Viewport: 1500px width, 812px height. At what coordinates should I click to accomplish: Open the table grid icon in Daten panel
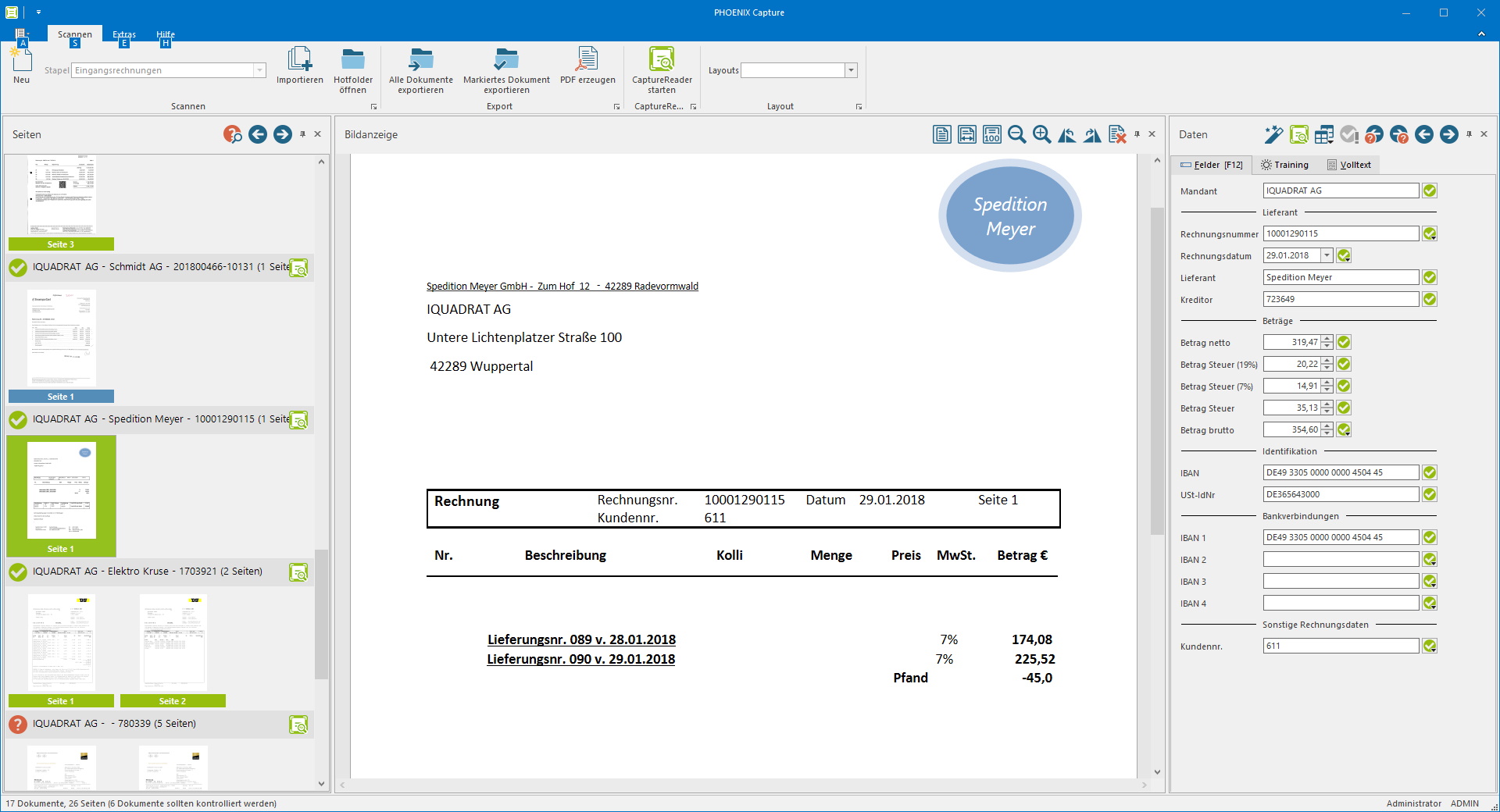pyautogui.click(x=1324, y=134)
